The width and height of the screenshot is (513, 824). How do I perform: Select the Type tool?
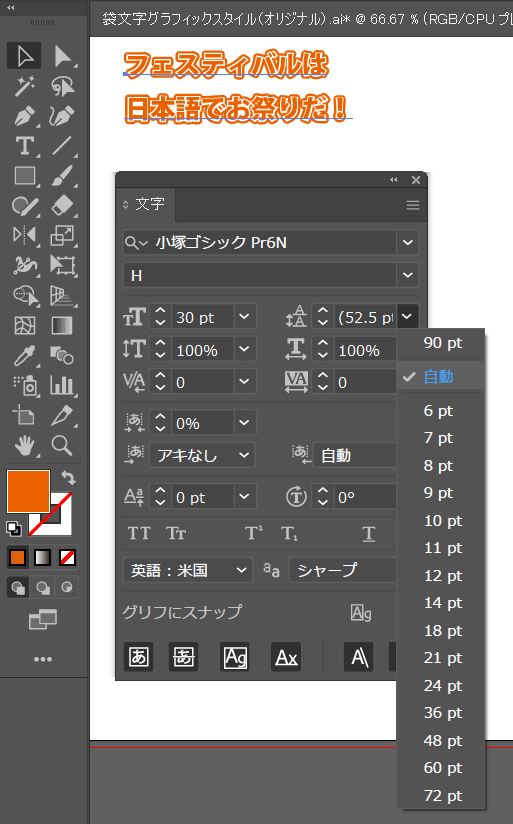tap(24, 146)
